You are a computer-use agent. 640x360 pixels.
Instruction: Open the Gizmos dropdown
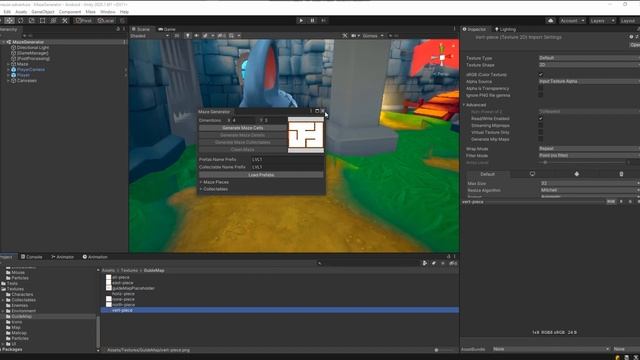coord(373,36)
